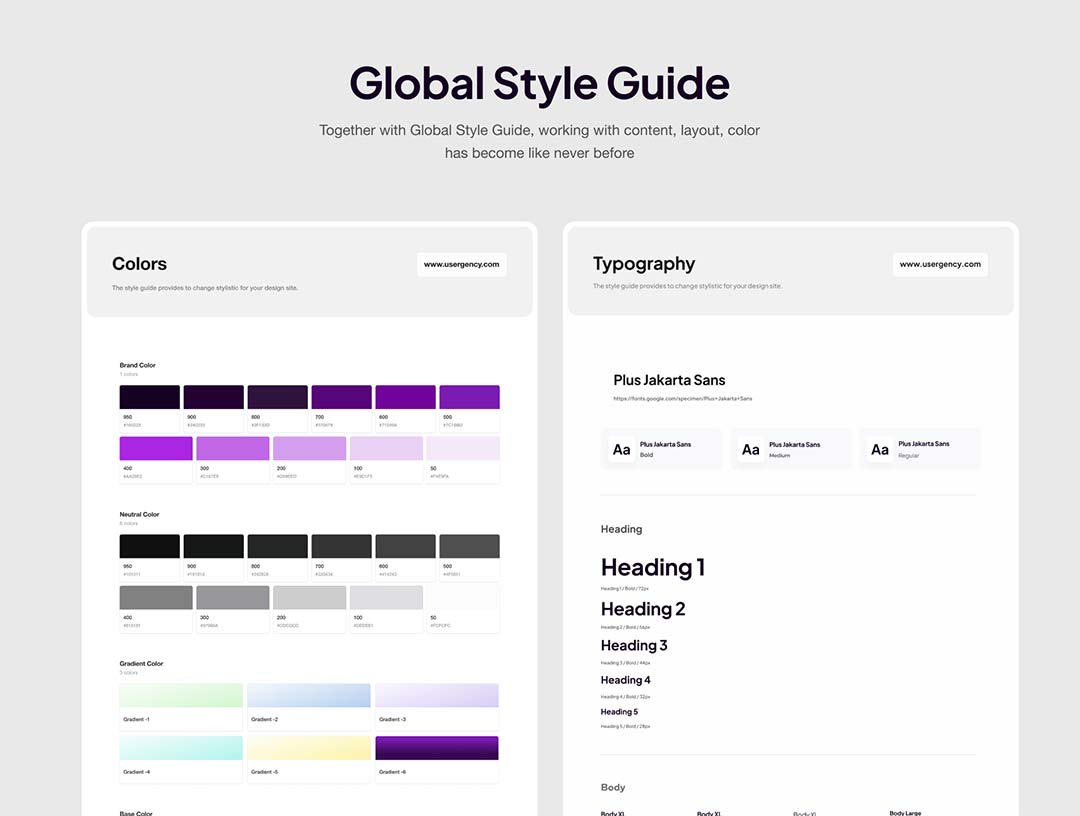Select the dark purple Gradient -6 swatch
Screen dimensions: 1080x816
437,748
